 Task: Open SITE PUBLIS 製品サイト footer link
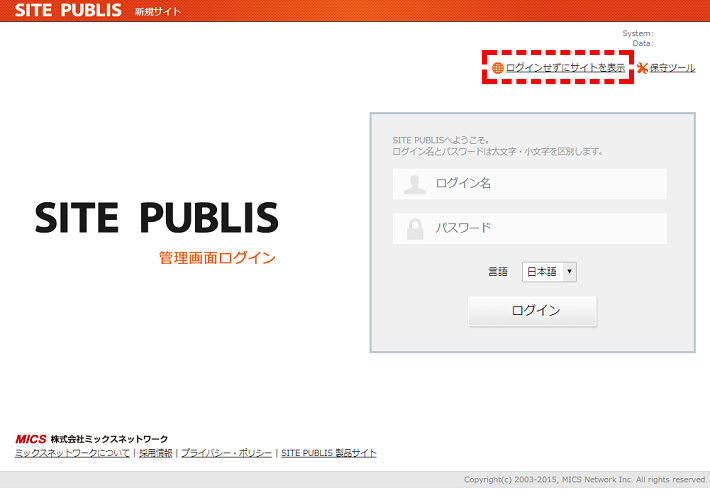[x=329, y=453]
